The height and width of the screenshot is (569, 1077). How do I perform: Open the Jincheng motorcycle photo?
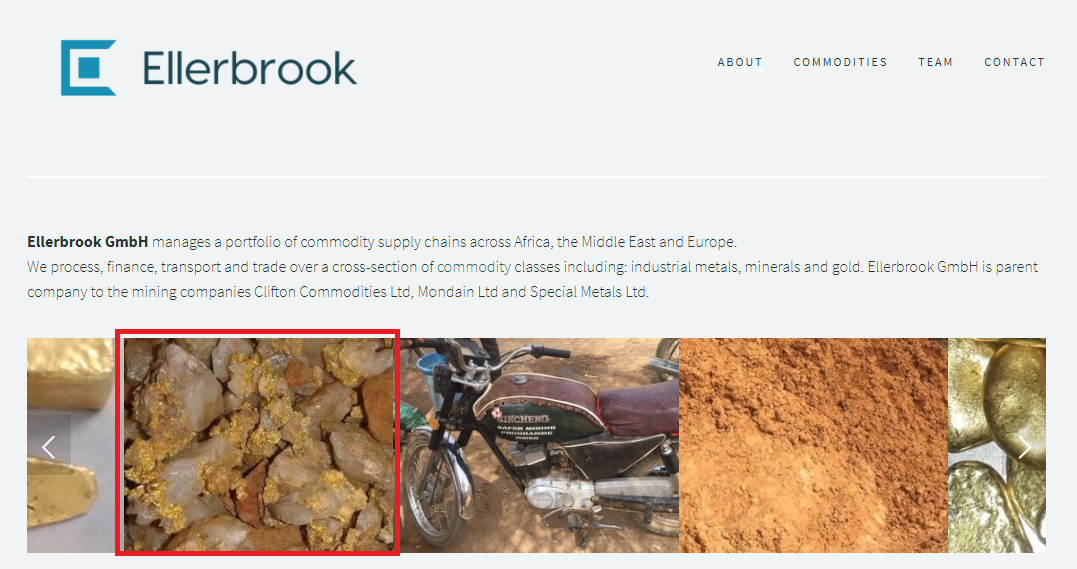click(x=539, y=445)
